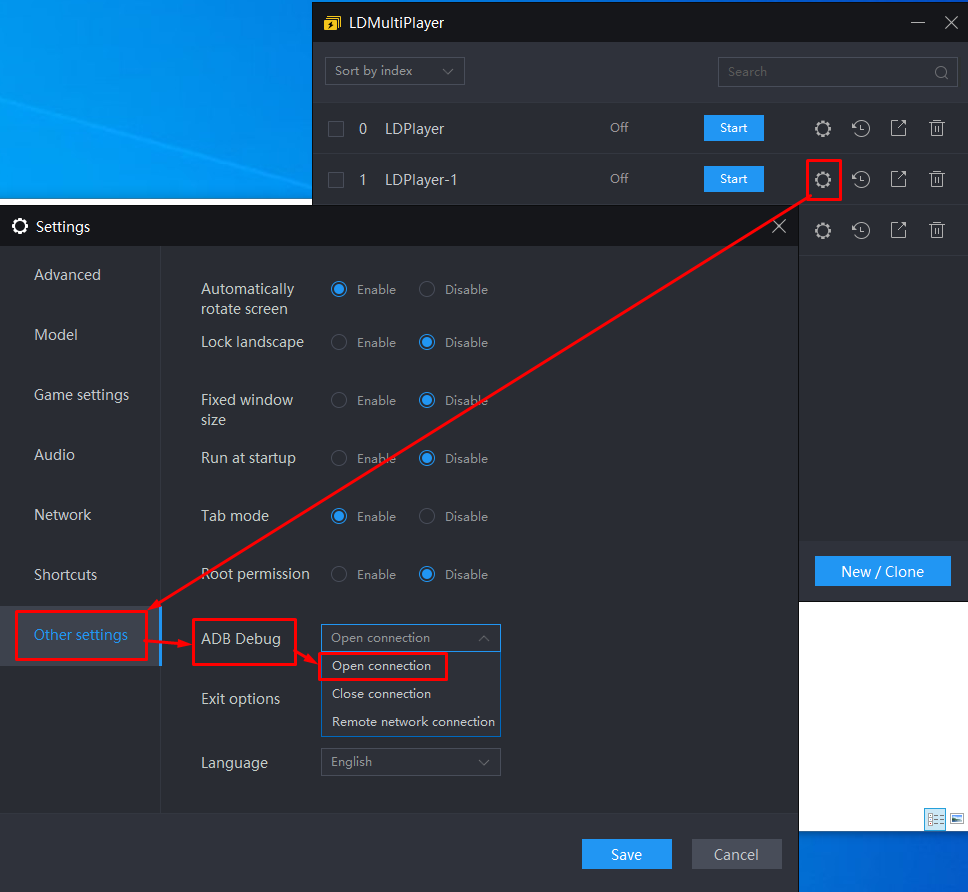968x892 pixels.
Task: Click the Search input field
Action: (x=826, y=72)
